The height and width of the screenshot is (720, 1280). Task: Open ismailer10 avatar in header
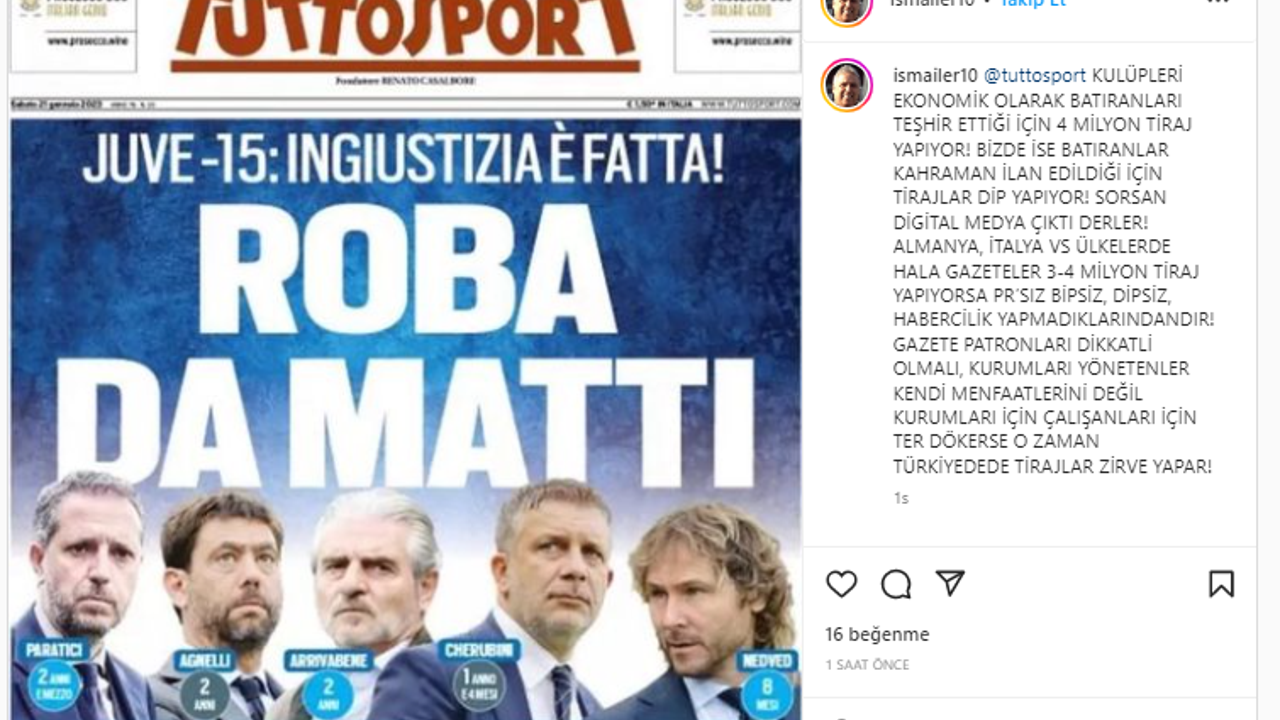click(x=847, y=8)
